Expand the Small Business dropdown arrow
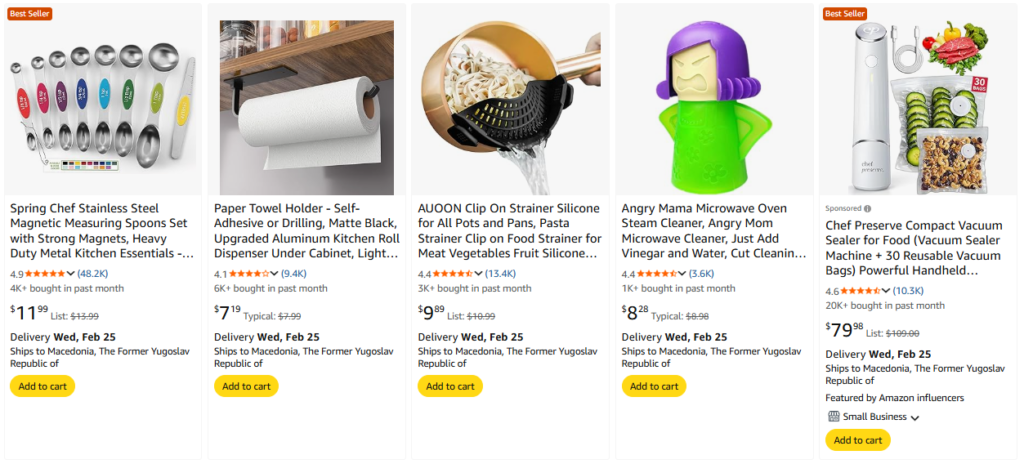Screen dimensions: 1024x464 (x=915, y=418)
